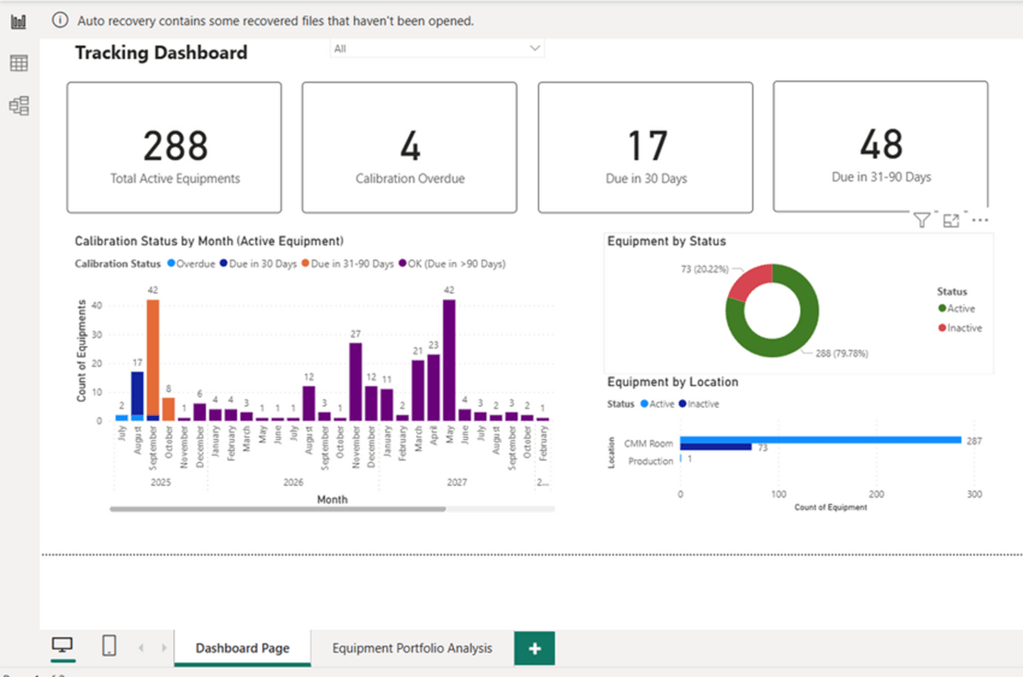
Task: Enter Focus mode on Equipment by Status
Action: pos(951,221)
